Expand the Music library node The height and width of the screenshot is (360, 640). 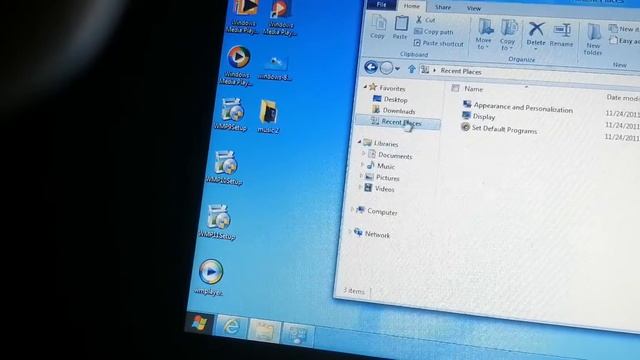(x=362, y=164)
